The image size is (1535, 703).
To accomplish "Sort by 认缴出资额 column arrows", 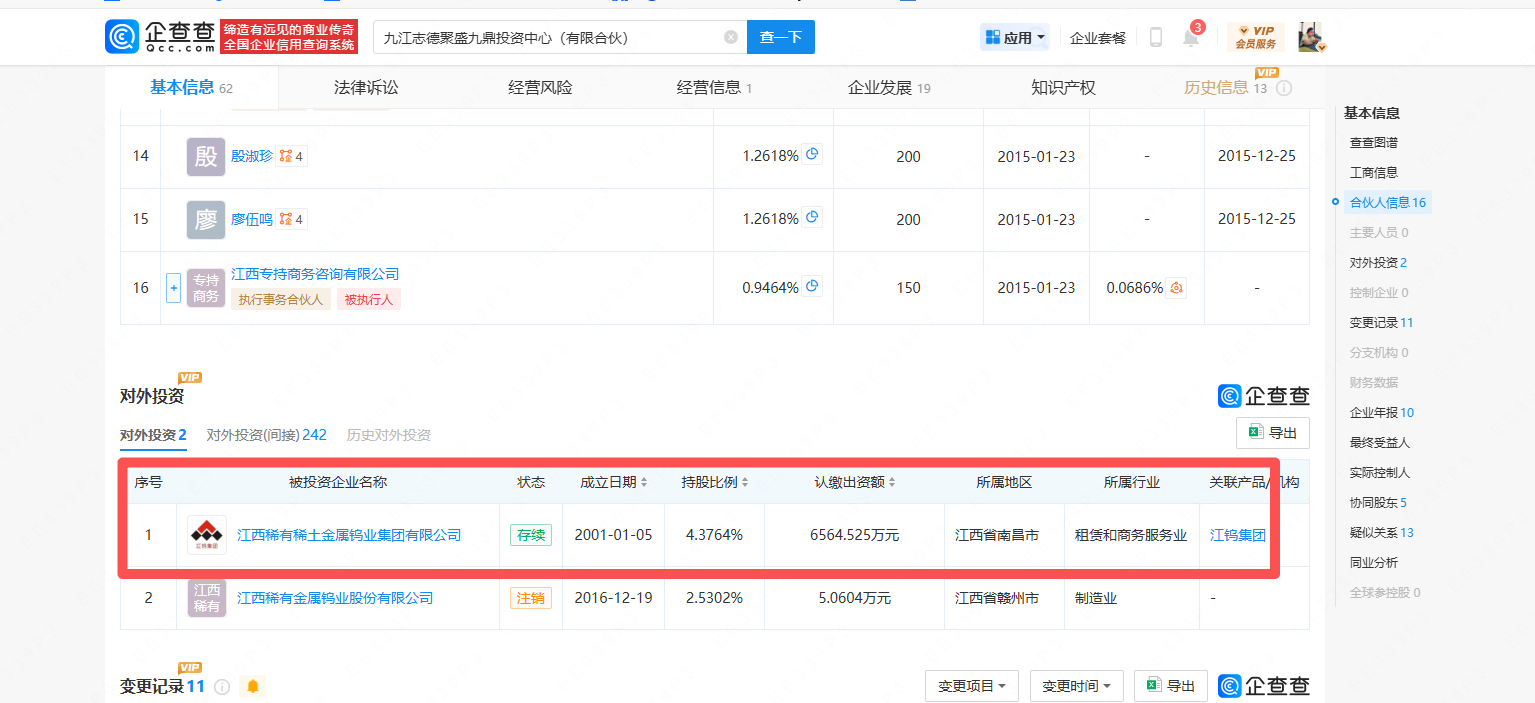I will tap(892, 482).
